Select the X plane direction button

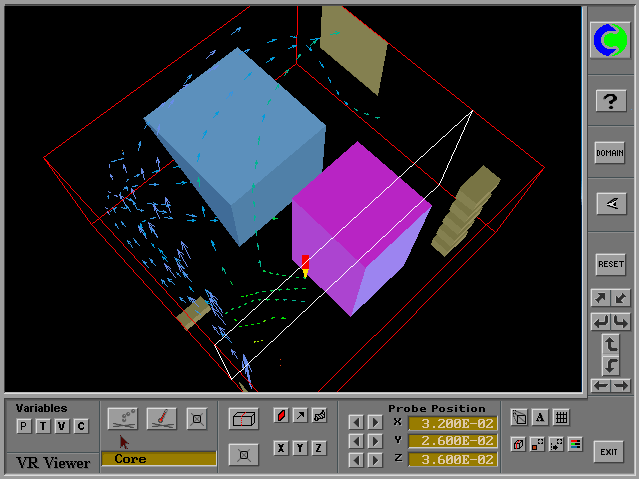(281, 447)
